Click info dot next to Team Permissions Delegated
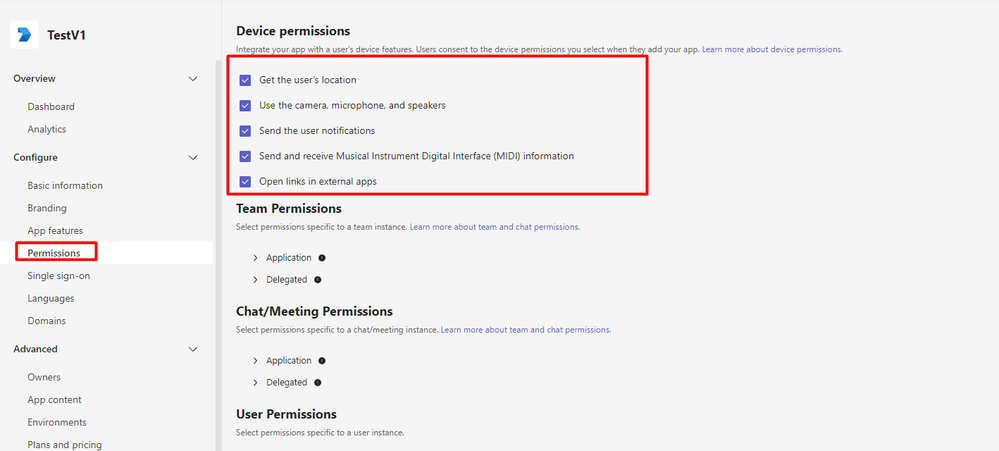 coord(317,280)
